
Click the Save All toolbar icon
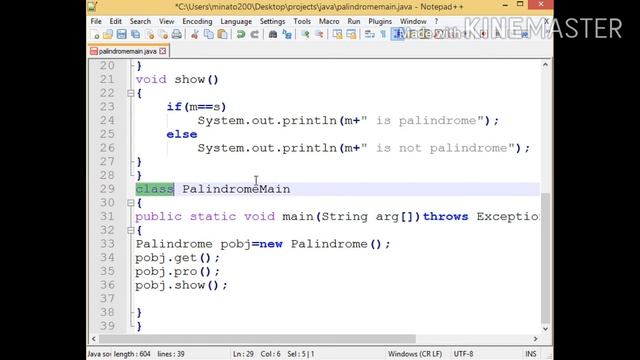click(x=135, y=35)
